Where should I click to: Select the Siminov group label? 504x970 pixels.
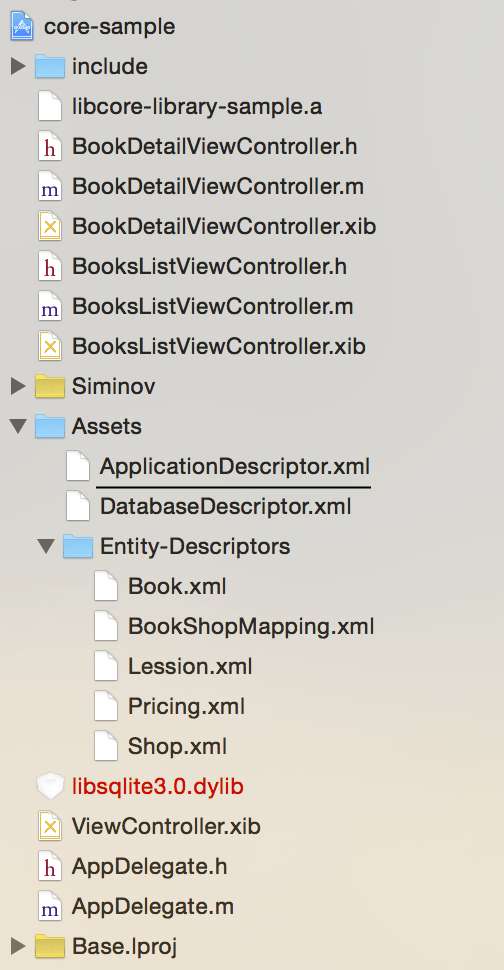click(x=113, y=387)
